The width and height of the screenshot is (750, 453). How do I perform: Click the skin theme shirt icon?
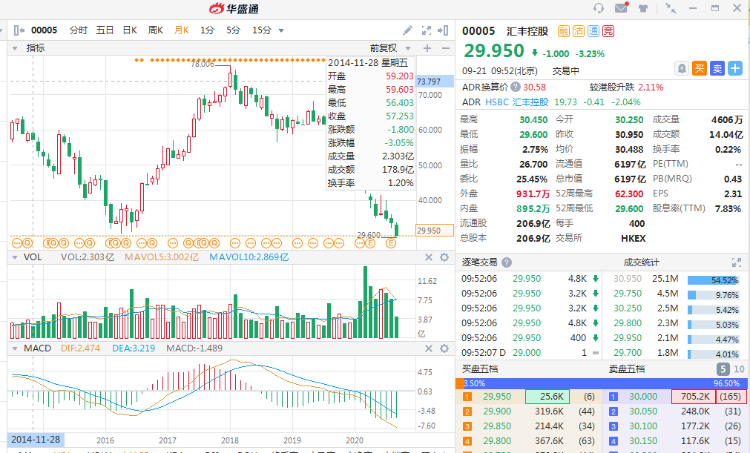(645, 9)
